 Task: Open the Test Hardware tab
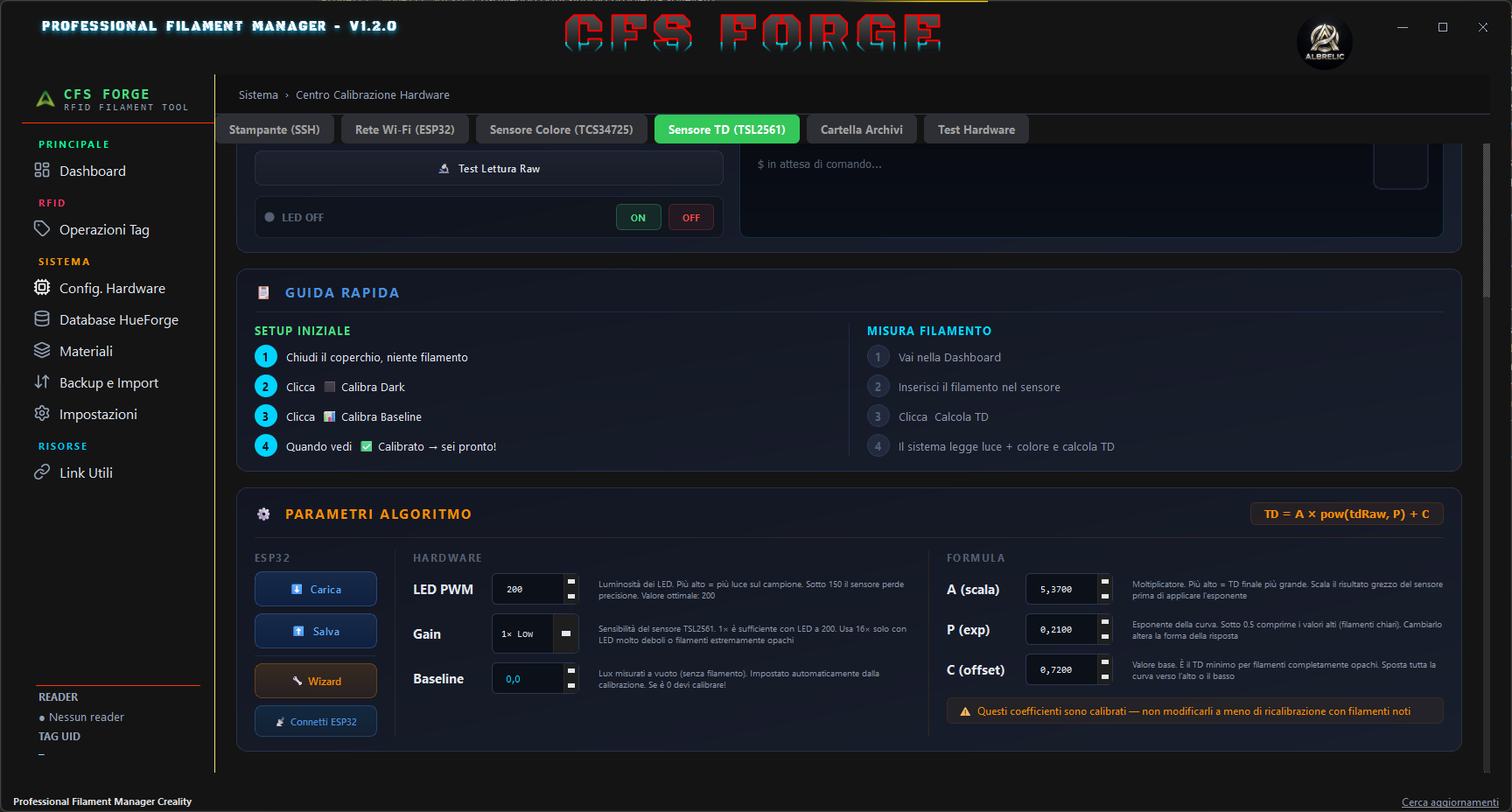[976, 129]
